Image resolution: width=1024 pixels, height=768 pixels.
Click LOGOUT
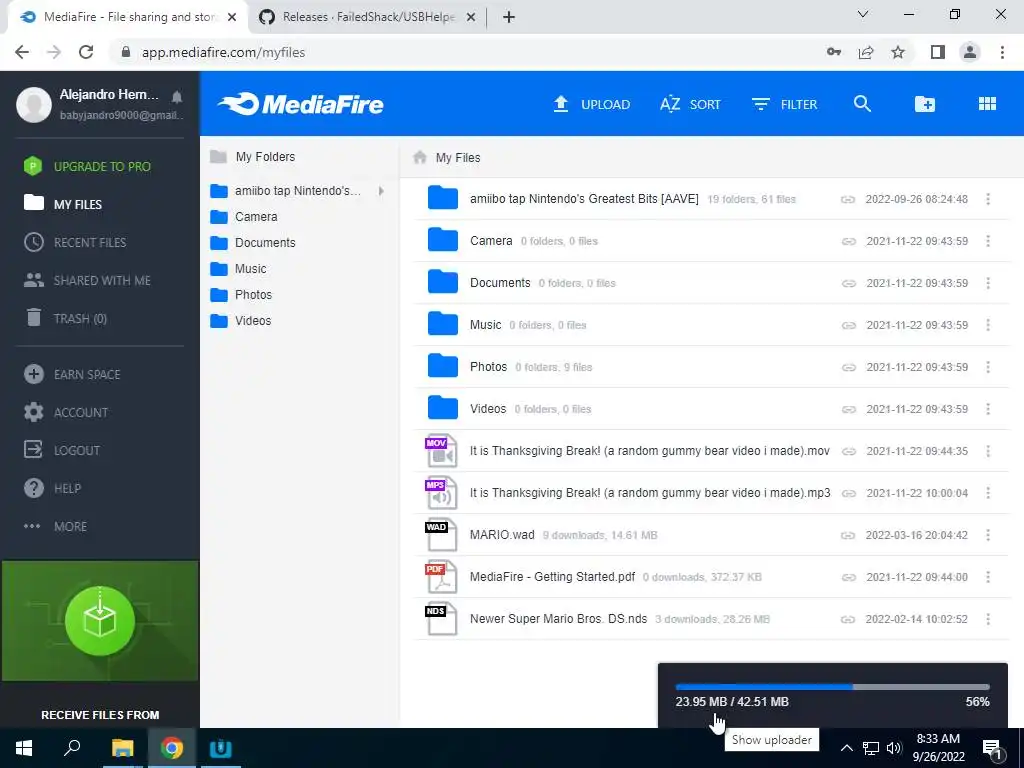click(x=62, y=450)
